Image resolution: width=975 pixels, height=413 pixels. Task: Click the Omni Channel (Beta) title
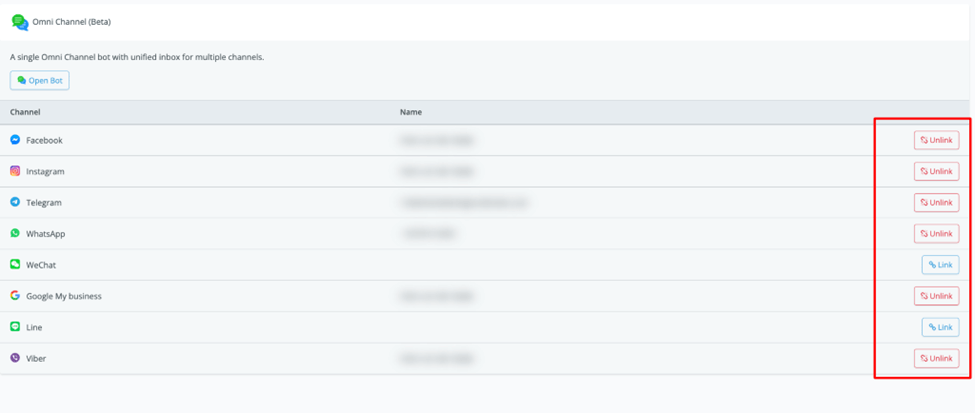coord(72,22)
